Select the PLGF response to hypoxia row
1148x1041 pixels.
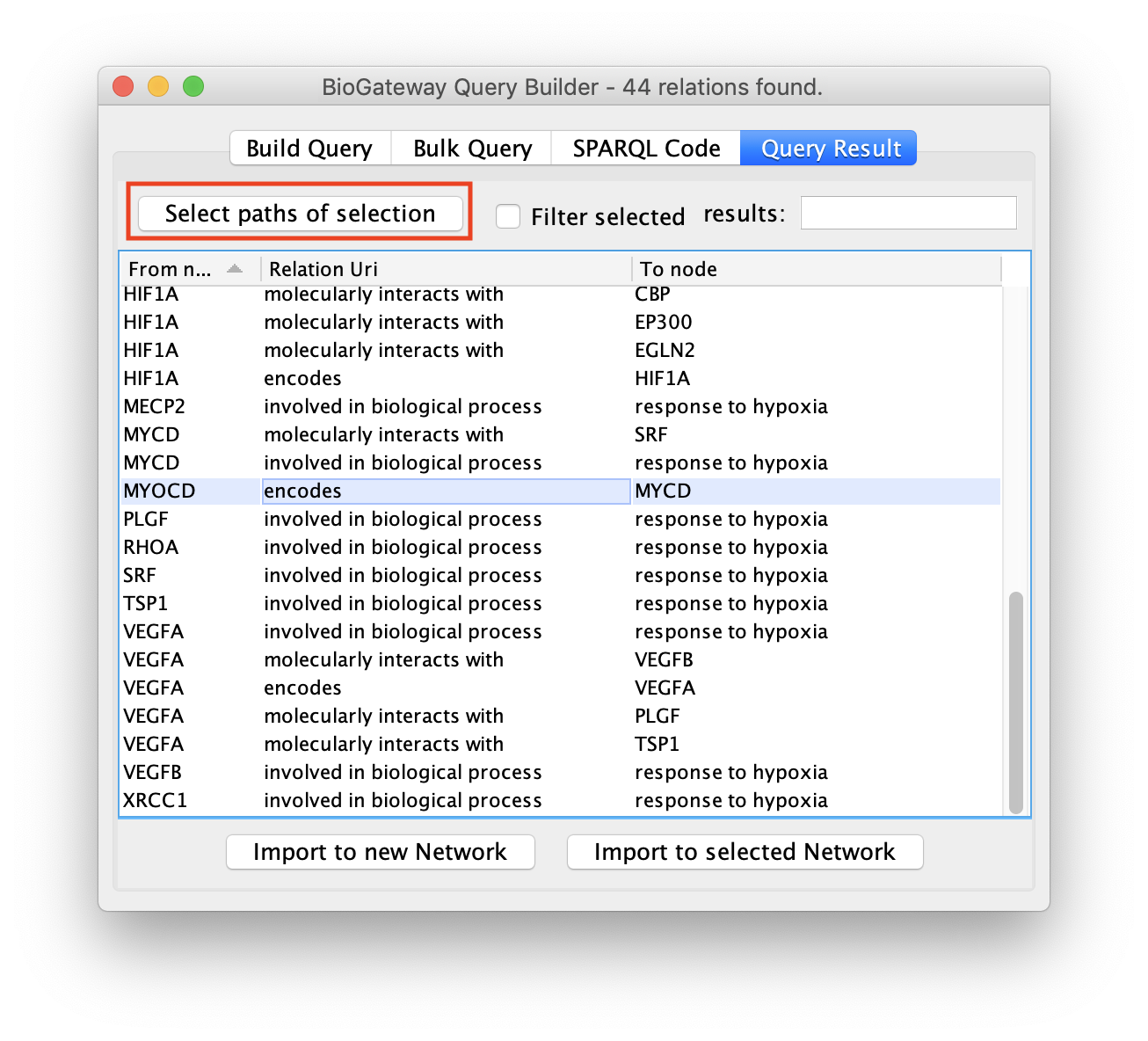pos(561,519)
